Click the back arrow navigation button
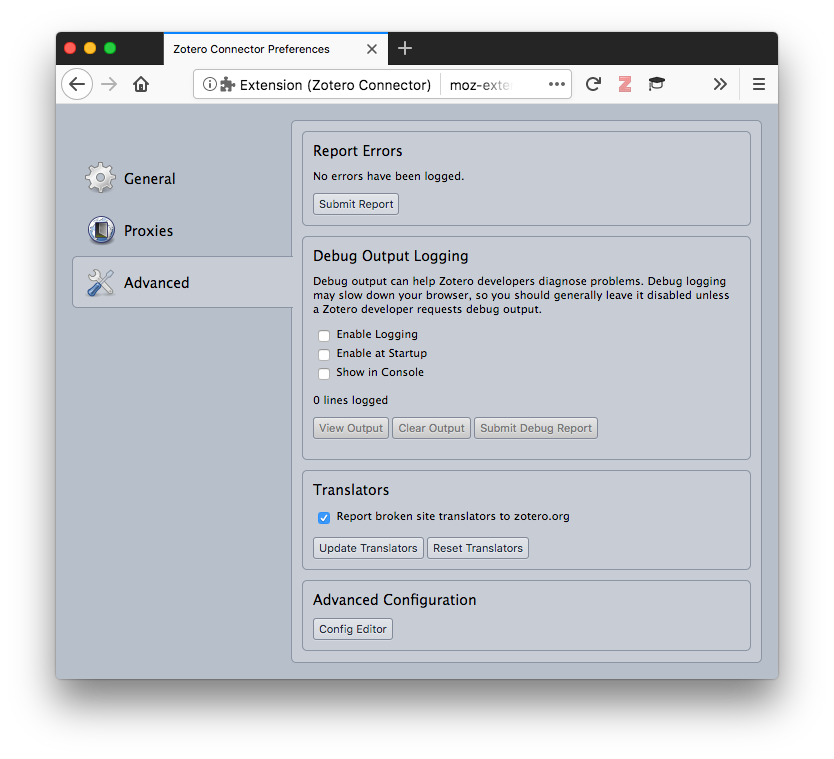The width and height of the screenshot is (834, 759). click(77, 84)
